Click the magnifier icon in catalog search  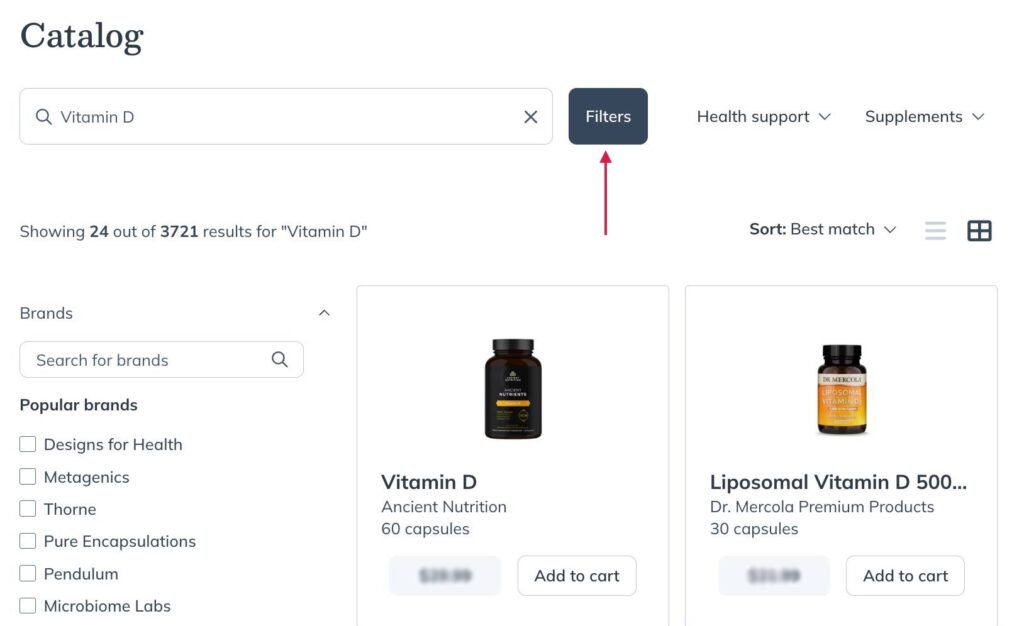[x=44, y=117]
